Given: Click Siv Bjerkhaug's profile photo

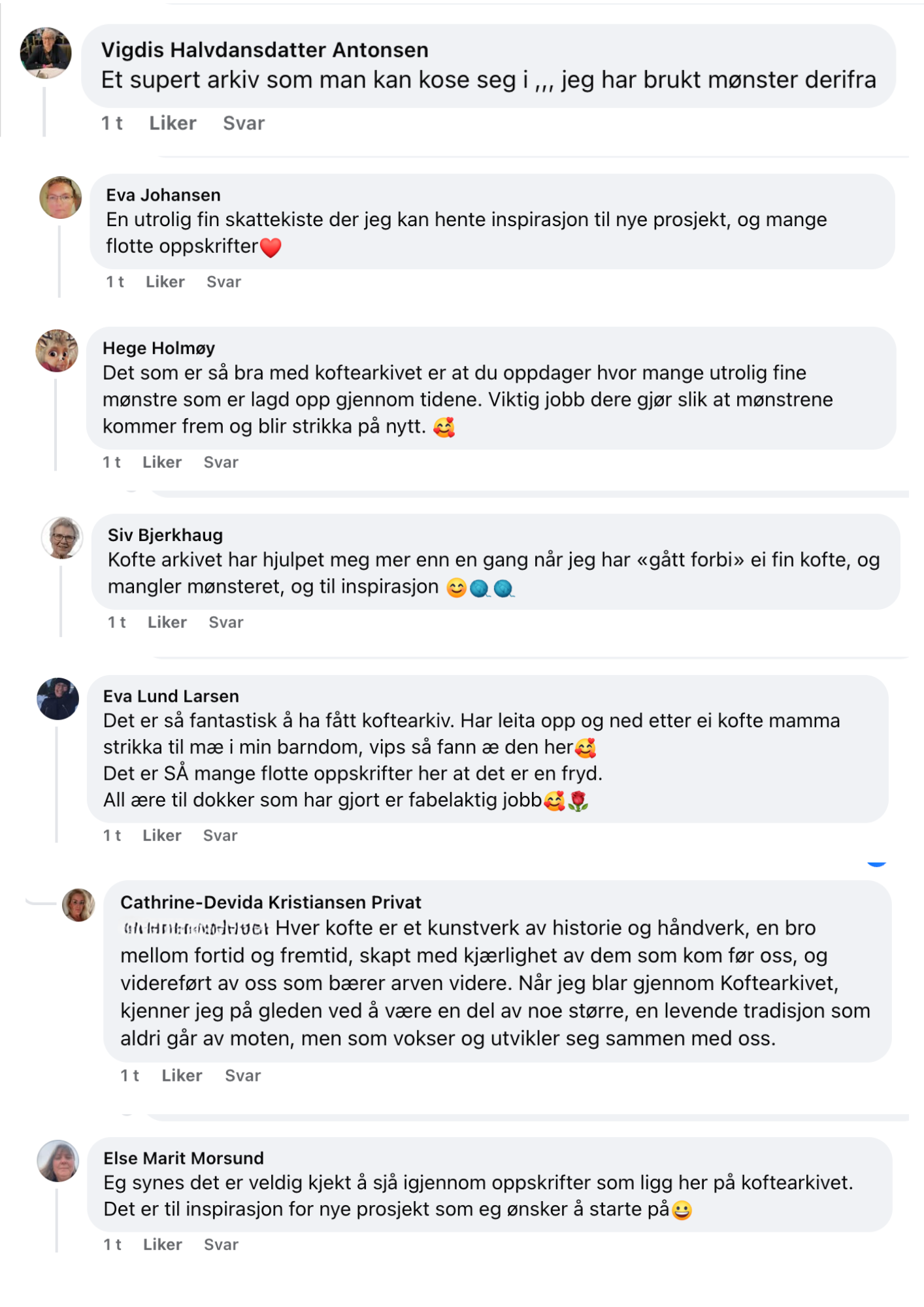Looking at the screenshot, I should [x=62, y=538].
